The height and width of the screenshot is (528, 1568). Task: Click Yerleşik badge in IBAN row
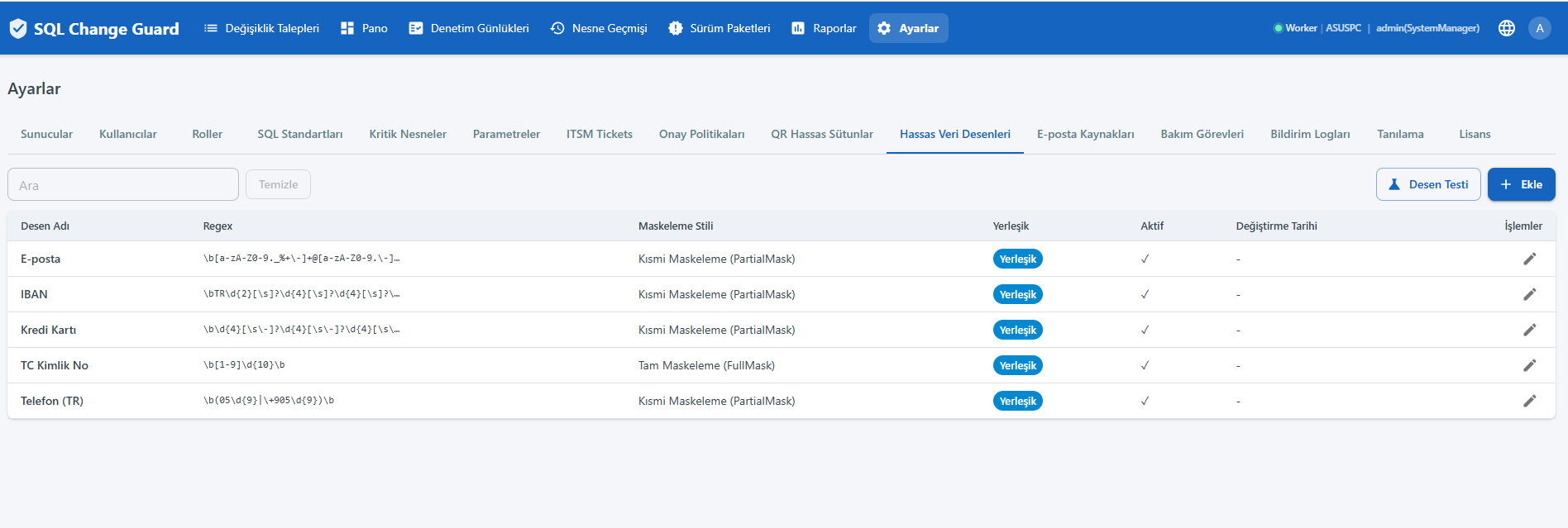pos(1017,294)
